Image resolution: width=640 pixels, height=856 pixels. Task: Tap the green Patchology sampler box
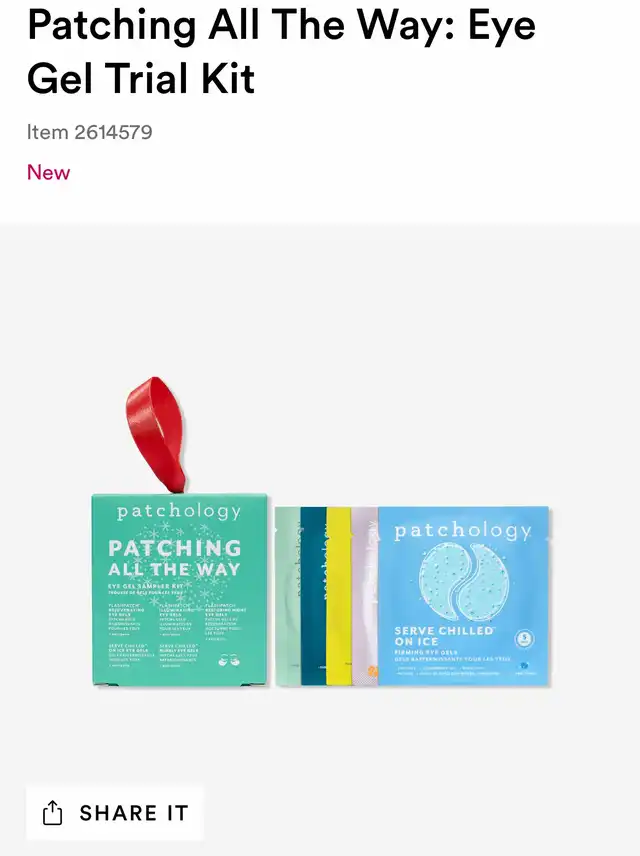(180, 589)
